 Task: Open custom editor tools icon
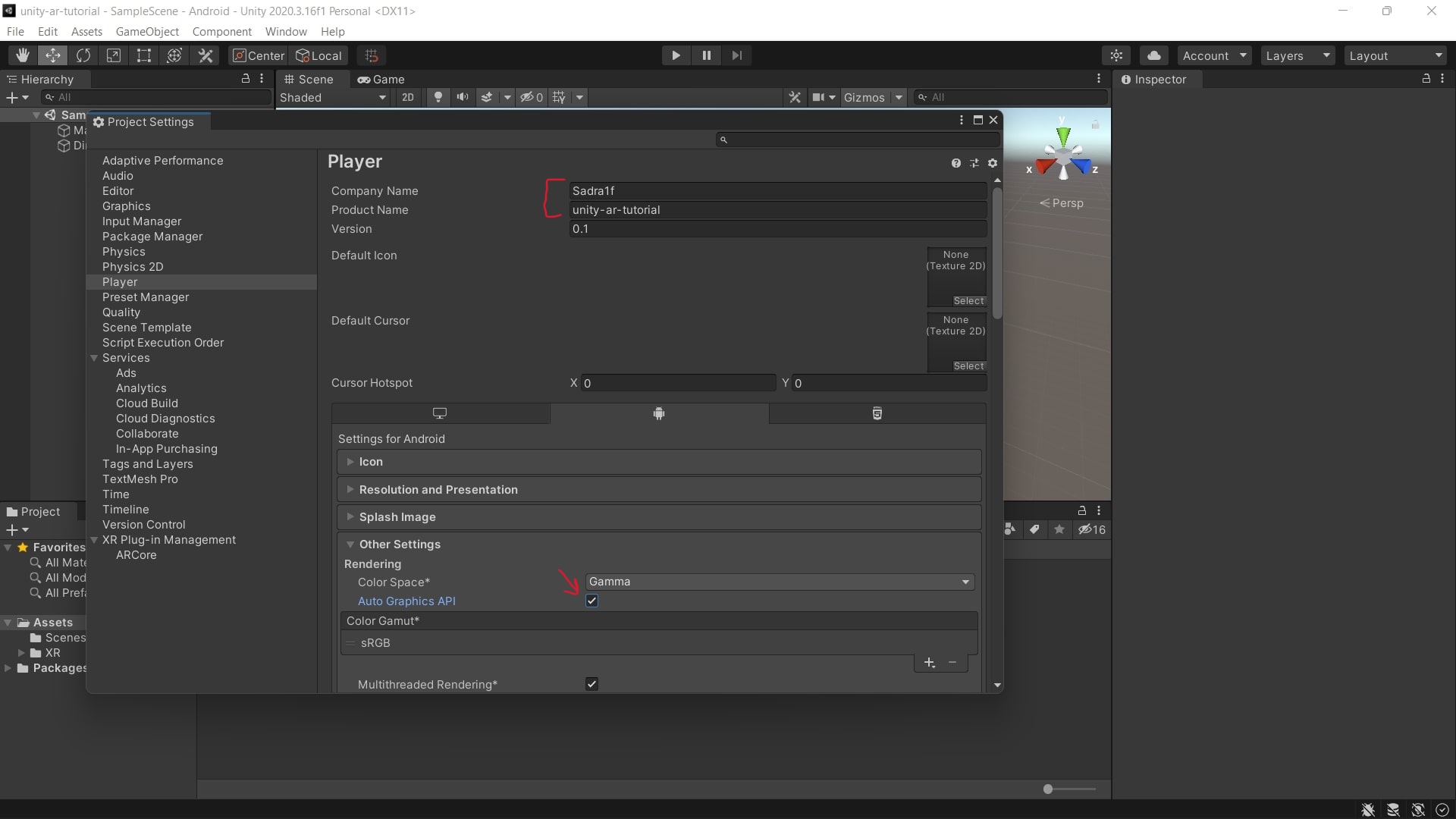click(206, 55)
